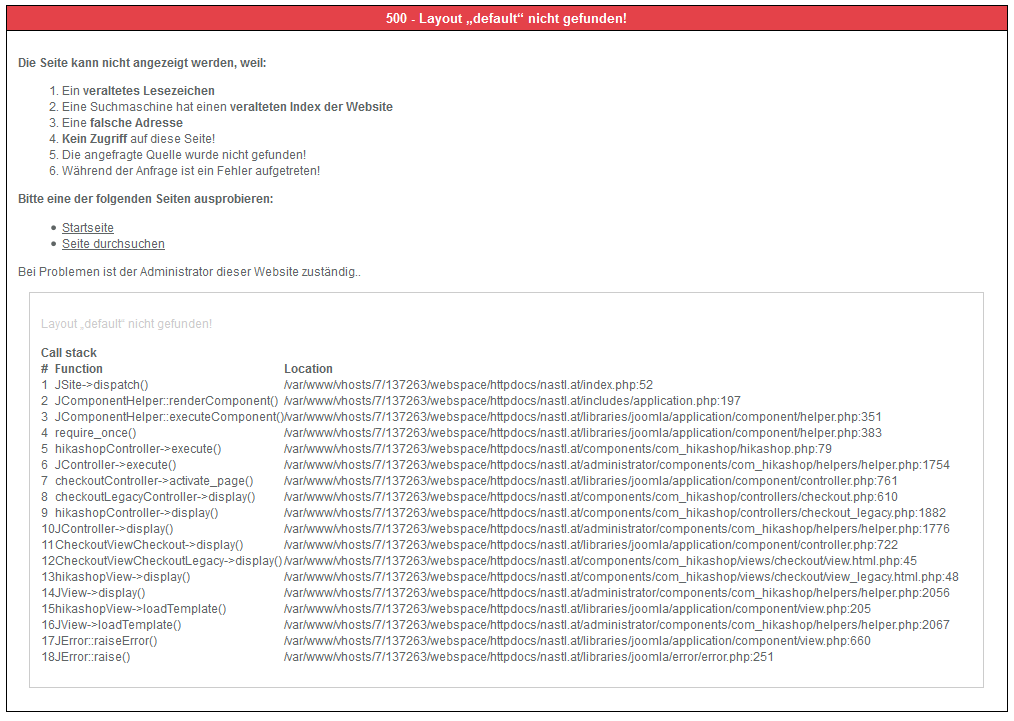Click the "falsche Adresse" list entry
1014x721 pixels.
click(x=122, y=123)
